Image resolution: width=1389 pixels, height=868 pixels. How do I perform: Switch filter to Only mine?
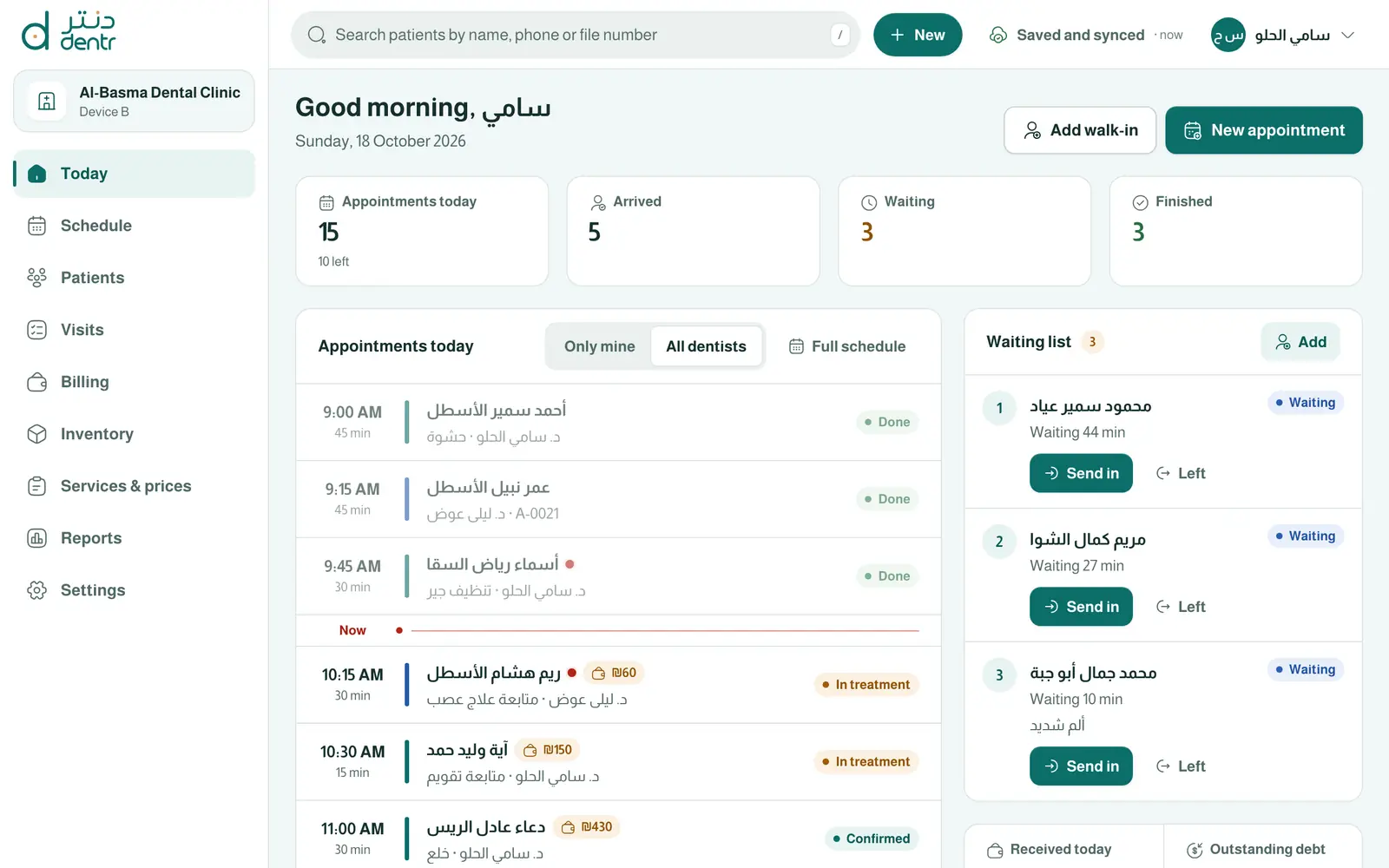tap(600, 346)
